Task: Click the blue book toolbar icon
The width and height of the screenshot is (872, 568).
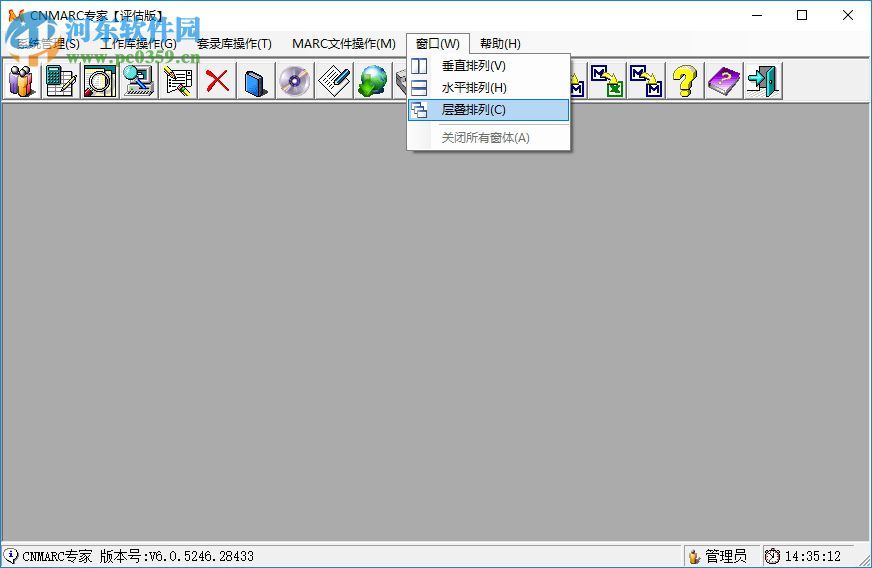Action: [256, 81]
